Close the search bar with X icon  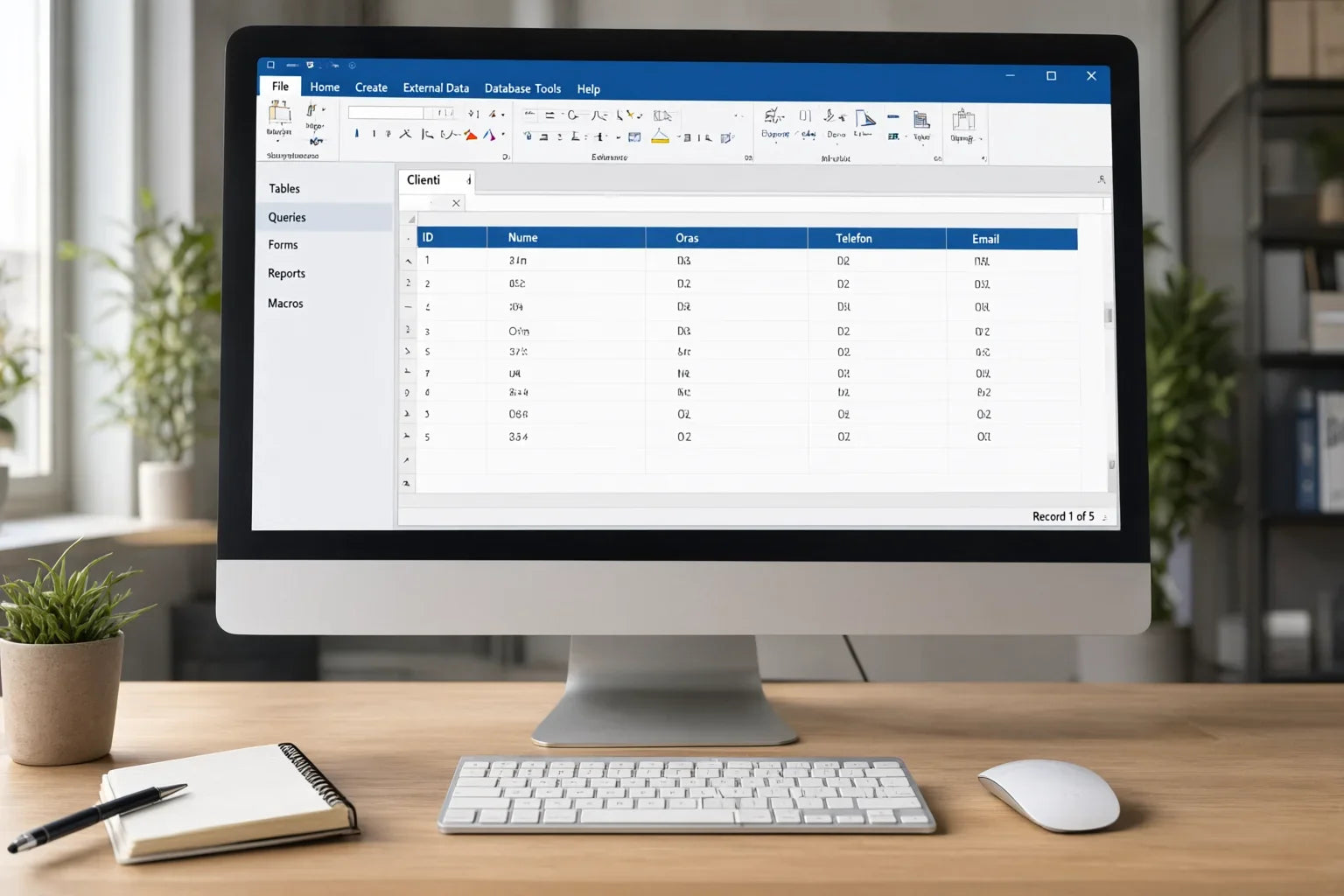456,203
